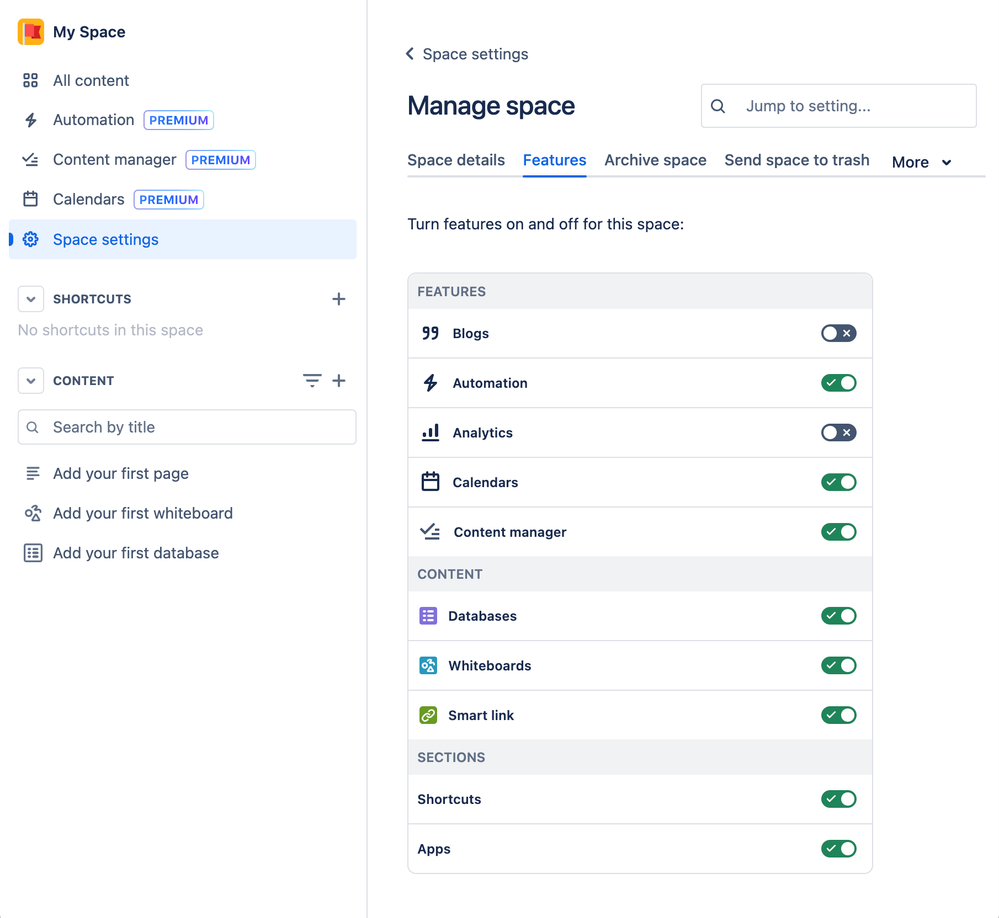999x918 pixels.
Task: Click the Analytics bar chart icon
Action: [431, 433]
